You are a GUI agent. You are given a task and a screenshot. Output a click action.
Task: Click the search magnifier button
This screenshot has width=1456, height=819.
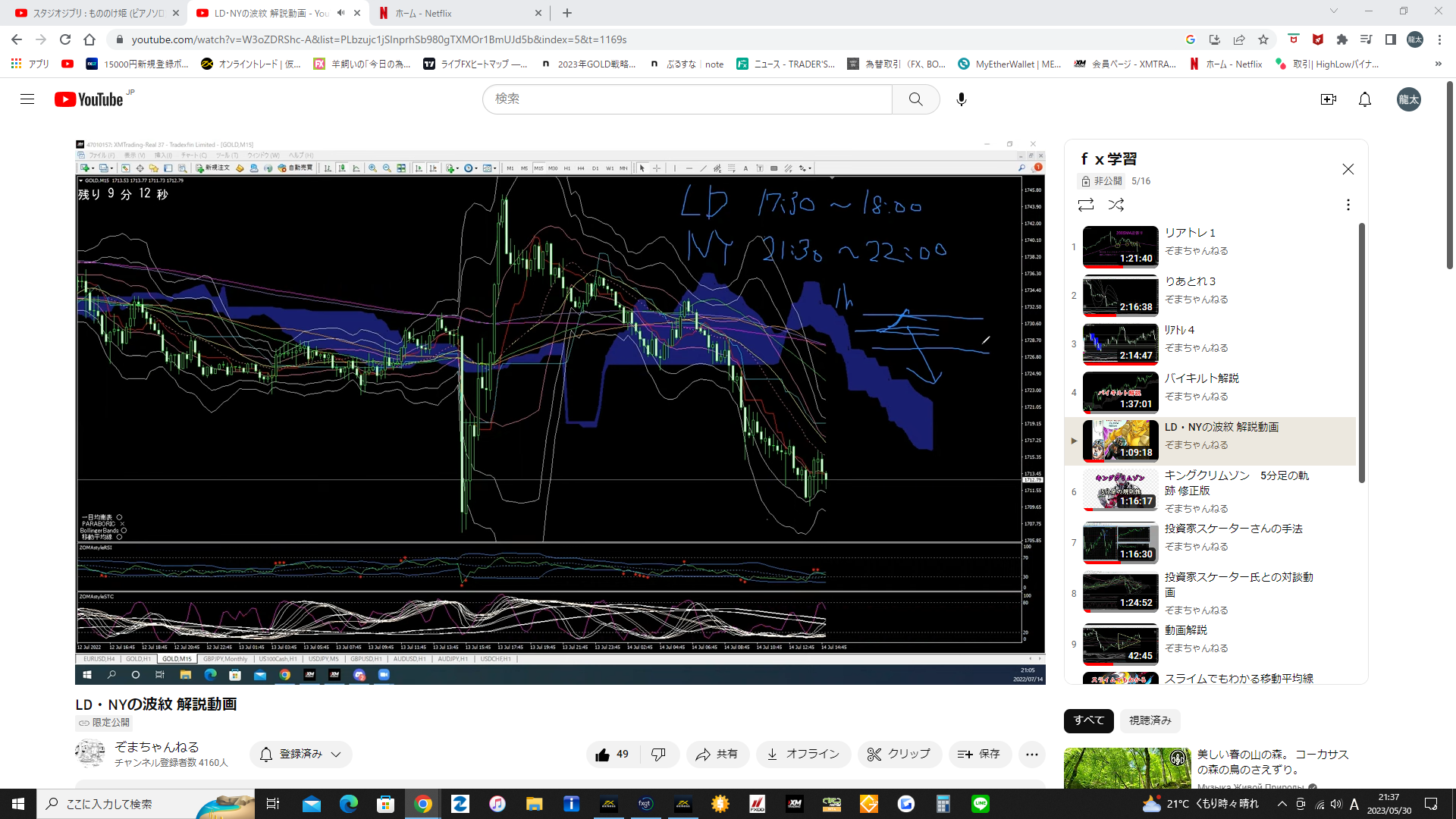[915, 99]
